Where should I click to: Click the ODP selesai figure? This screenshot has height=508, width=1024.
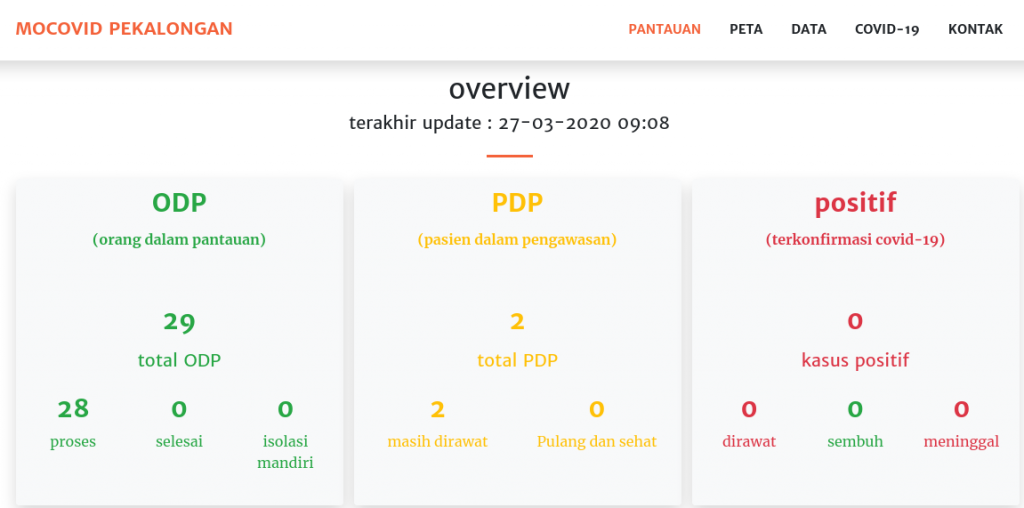click(x=179, y=408)
